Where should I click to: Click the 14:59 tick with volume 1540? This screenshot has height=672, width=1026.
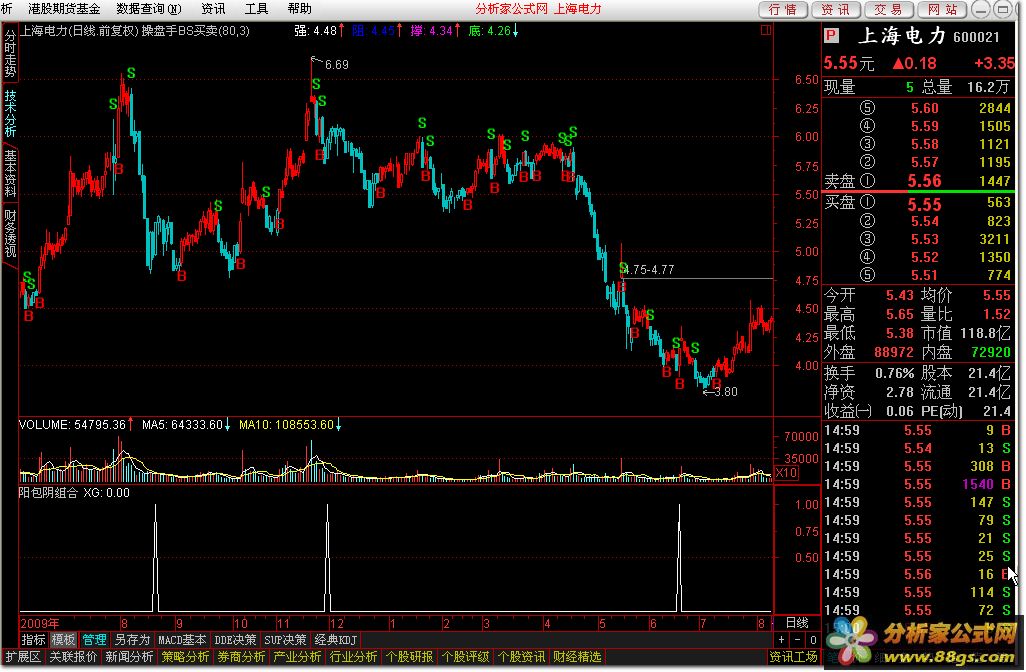point(918,484)
